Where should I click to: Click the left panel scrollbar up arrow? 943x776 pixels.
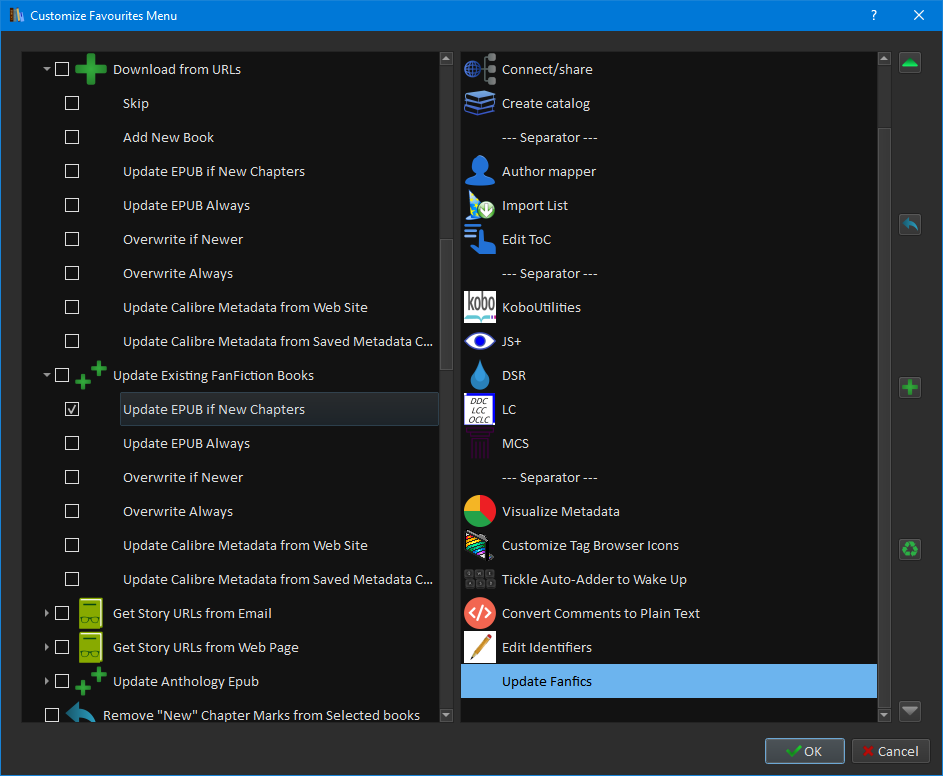click(x=446, y=58)
